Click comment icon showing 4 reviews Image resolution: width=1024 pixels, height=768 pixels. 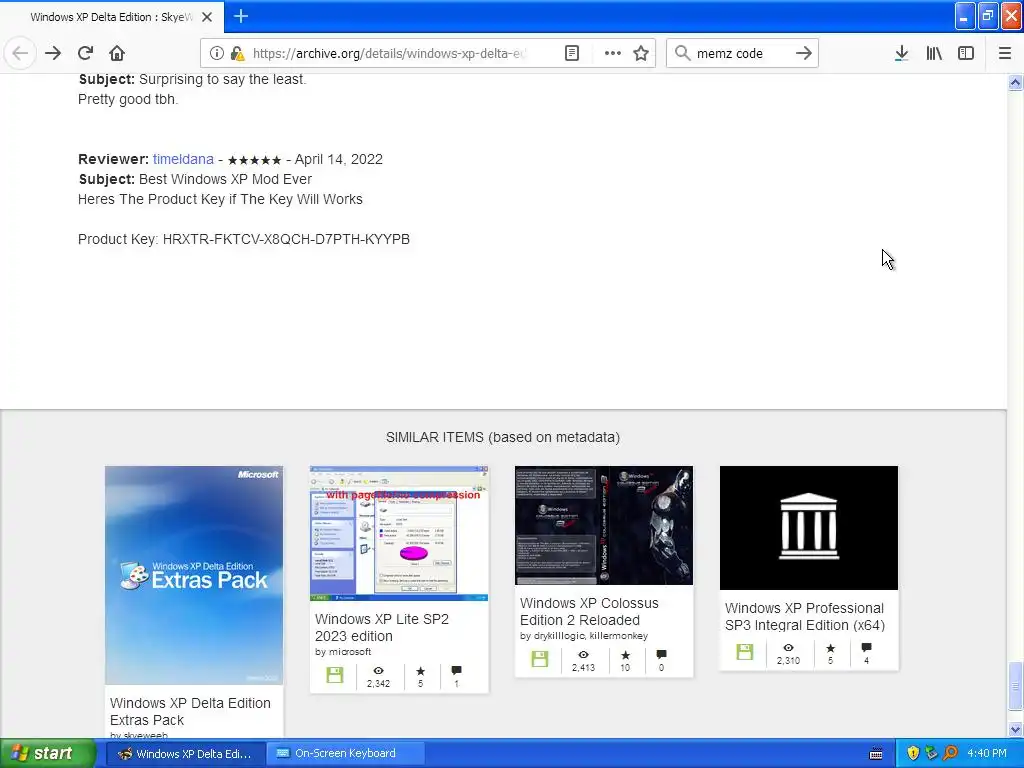(867, 647)
